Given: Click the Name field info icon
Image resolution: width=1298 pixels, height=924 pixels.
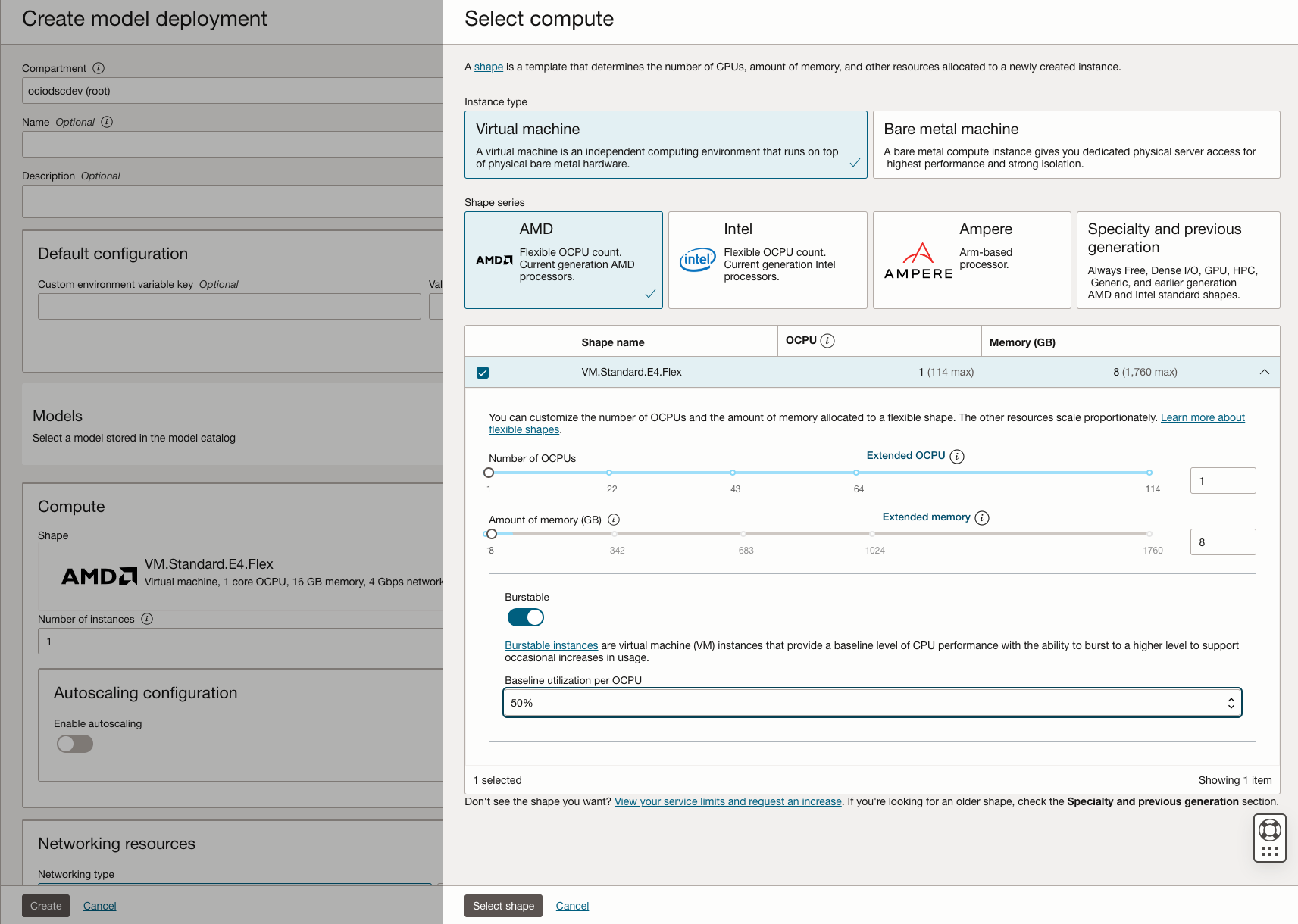Looking at the screenshot, I should (x=107, y=122).
